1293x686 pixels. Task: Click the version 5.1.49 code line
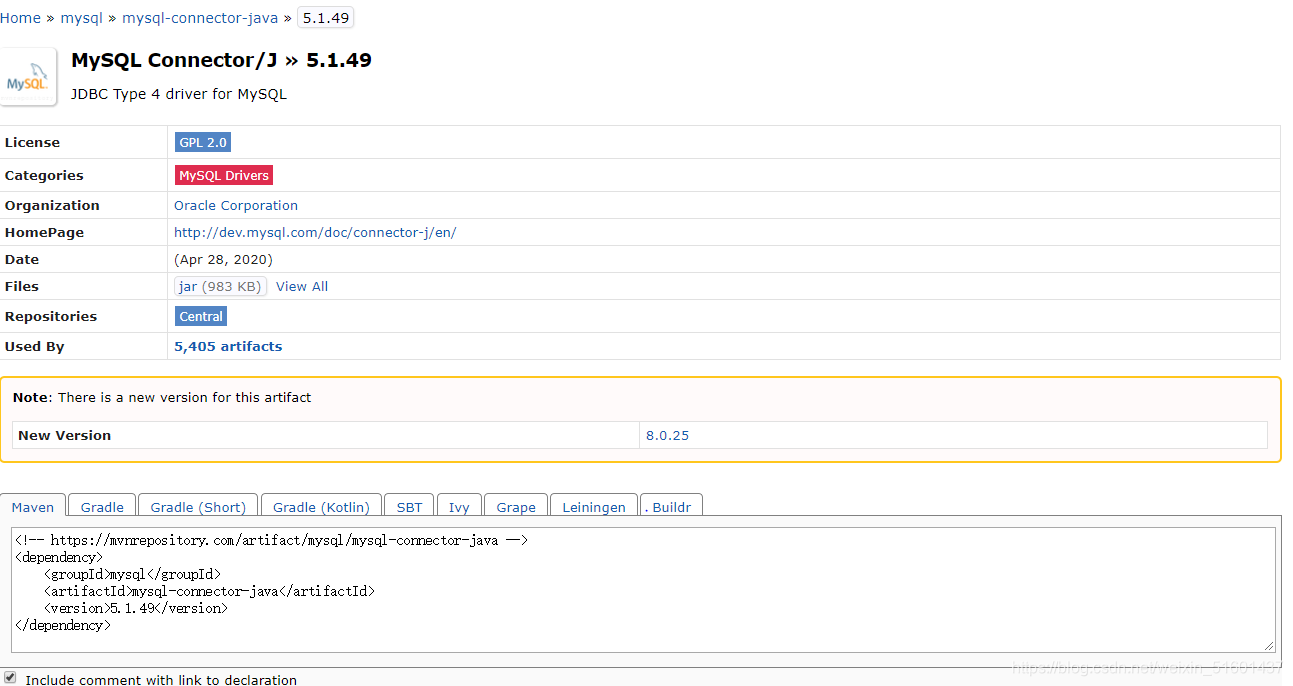[135, 608]
